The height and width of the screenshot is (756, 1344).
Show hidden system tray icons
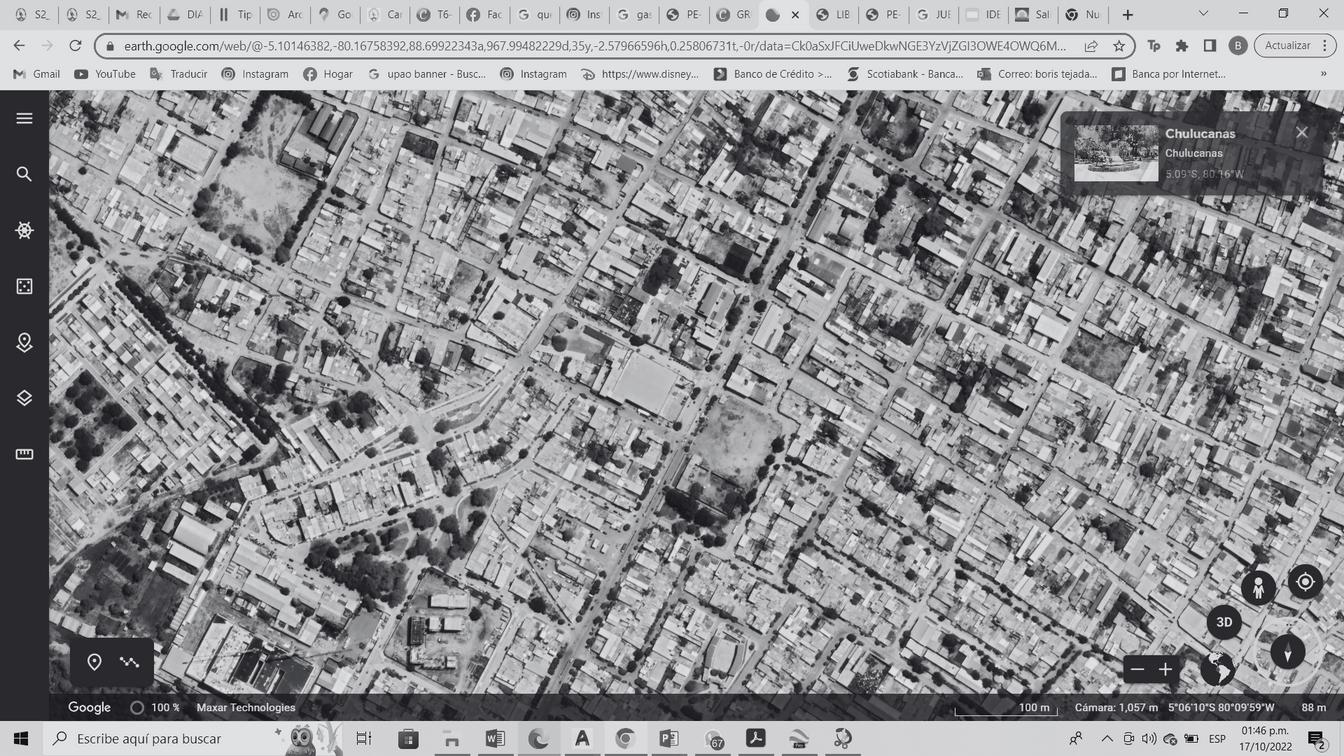(x=1106, y=739)
